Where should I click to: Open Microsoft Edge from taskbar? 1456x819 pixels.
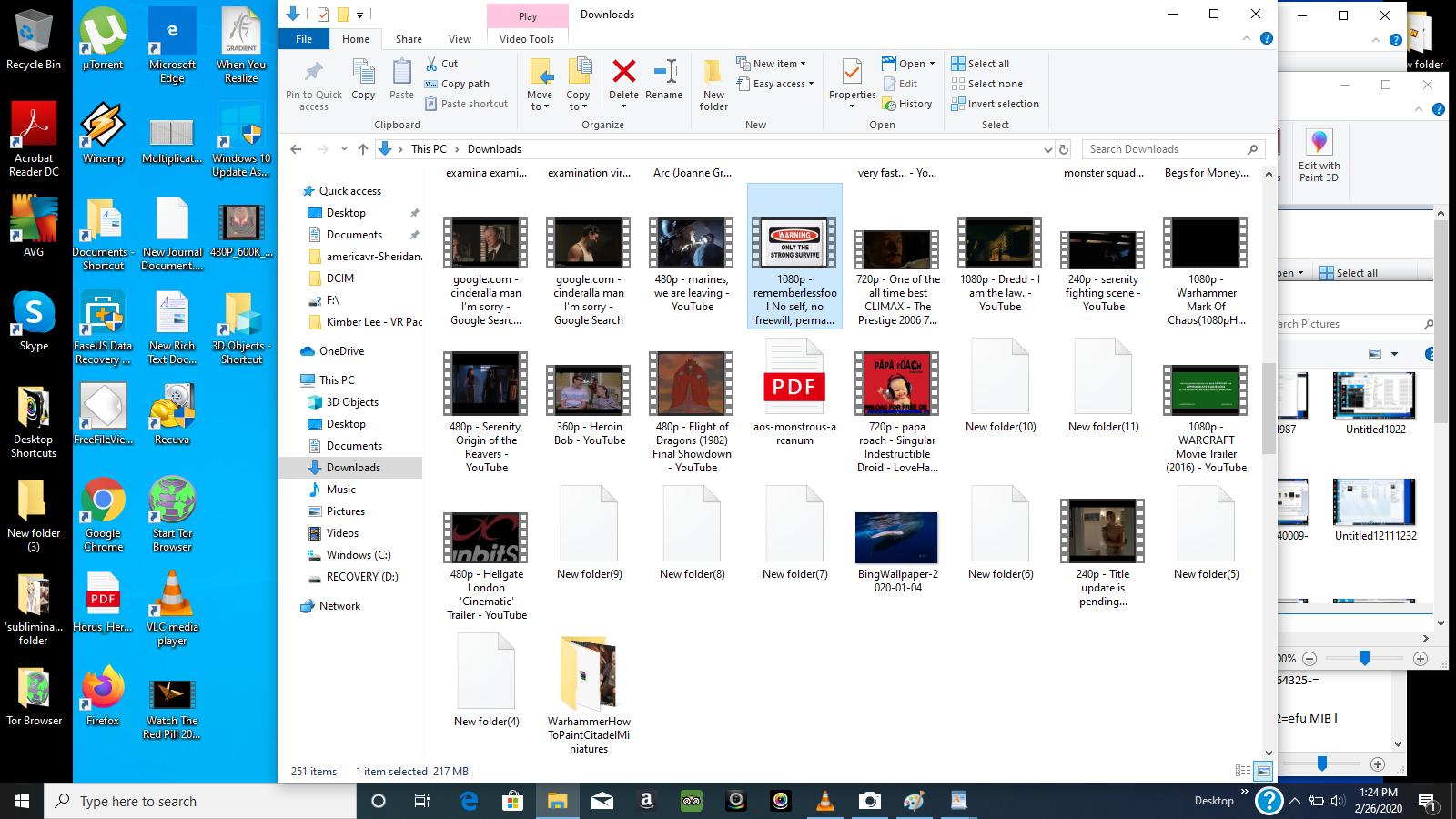[469, 801]
